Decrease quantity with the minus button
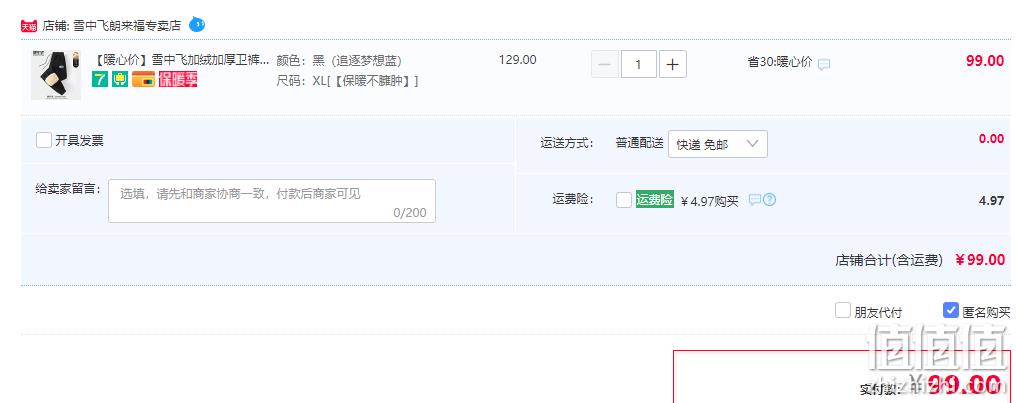Screen dimensions: 1016x403 [605, 64]
